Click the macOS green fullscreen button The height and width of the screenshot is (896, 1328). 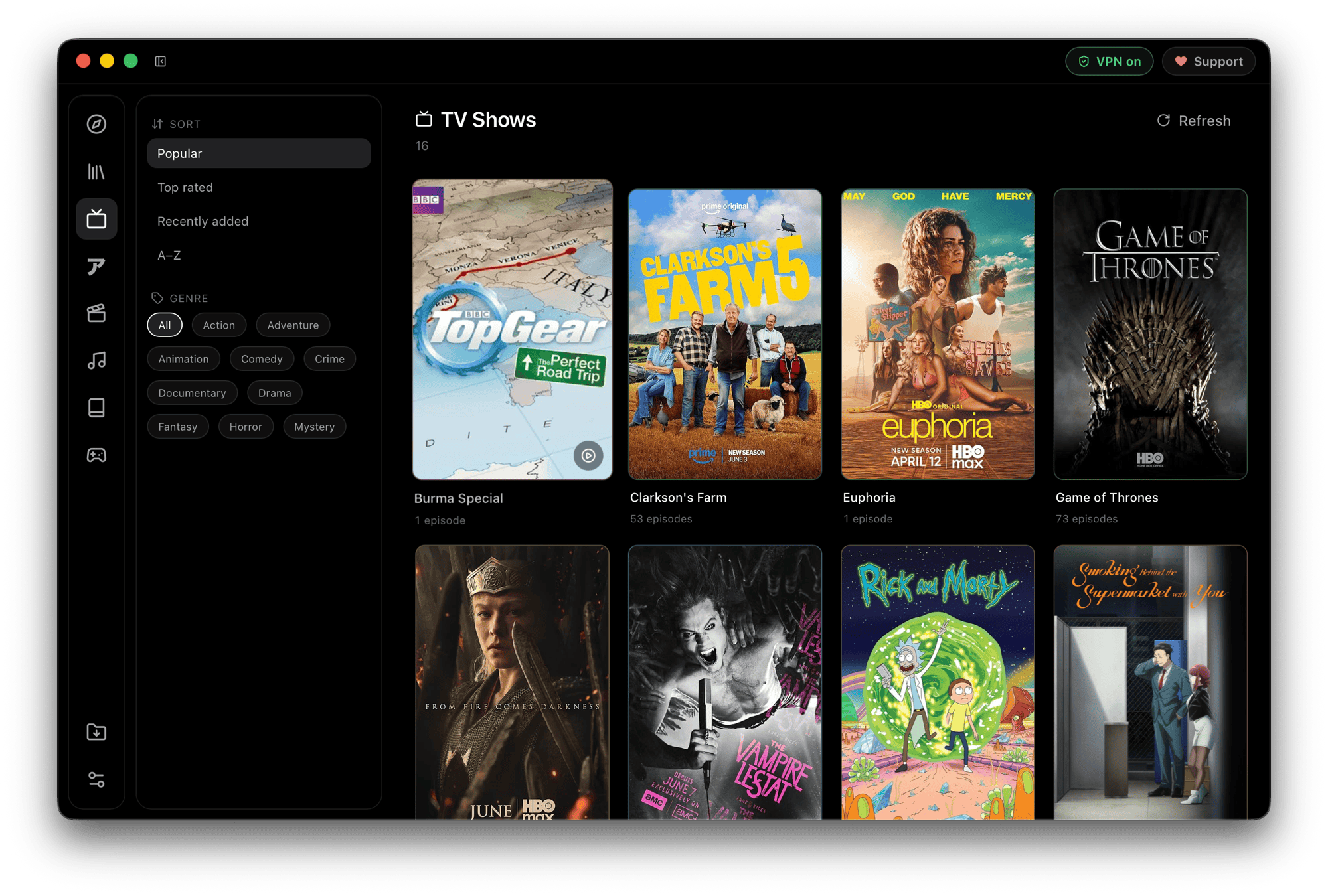coord(131,61)
